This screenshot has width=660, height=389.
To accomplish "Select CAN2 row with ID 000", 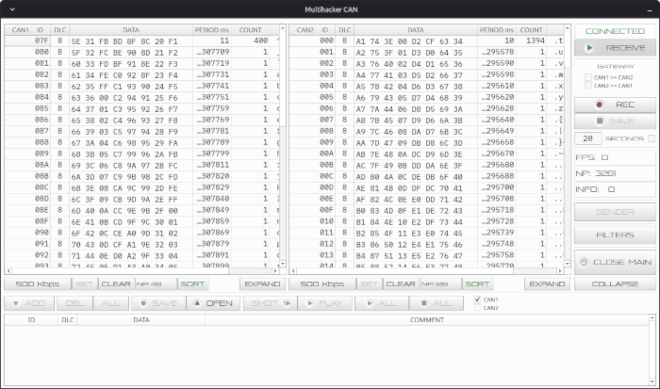I will point(427,41).
